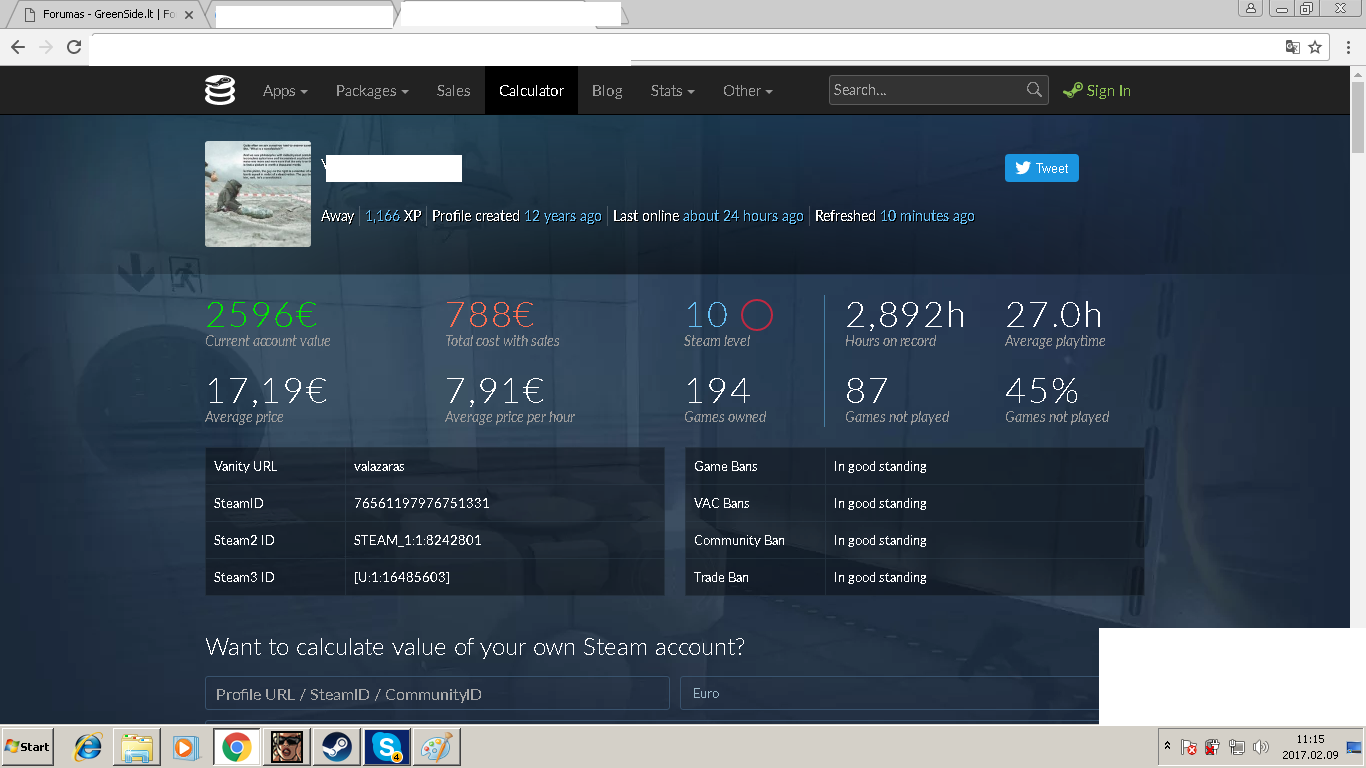
Task: Click the 2596€ current account value
Action: (261, 315)
